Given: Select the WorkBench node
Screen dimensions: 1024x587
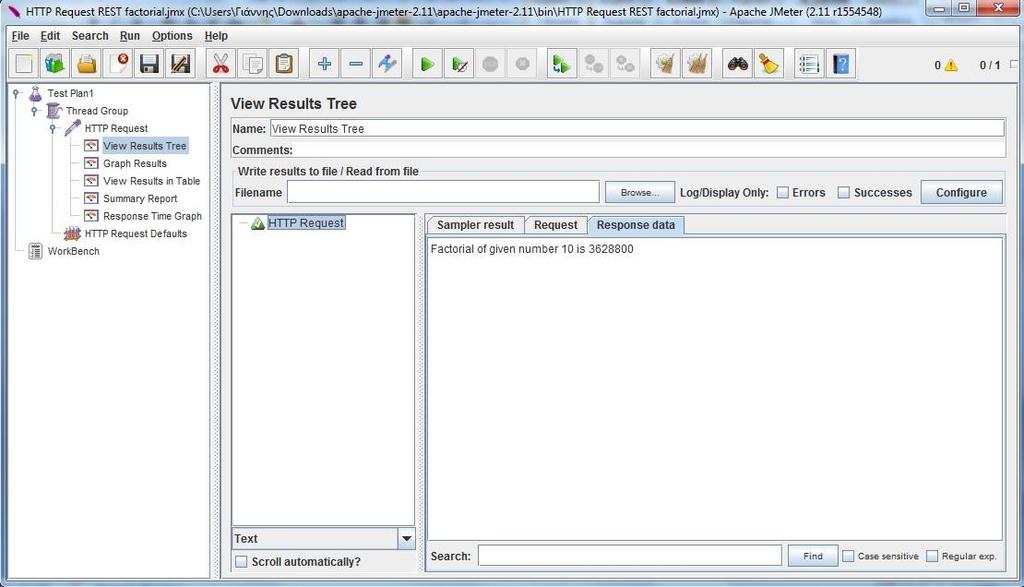Looking at the screenshot, I should (73, 251).
